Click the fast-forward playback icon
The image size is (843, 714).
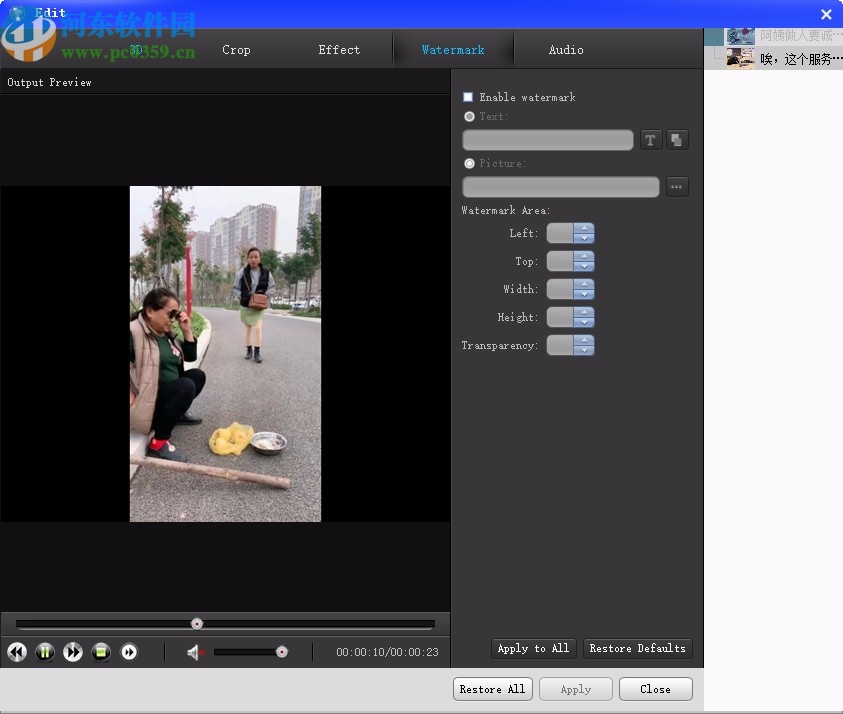(72, 651)
